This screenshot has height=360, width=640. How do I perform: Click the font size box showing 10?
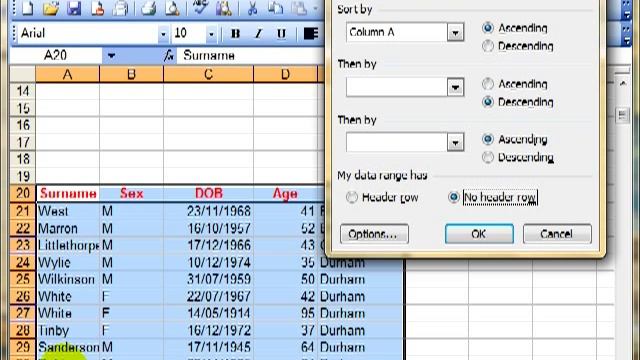click(x=189, y=33)
